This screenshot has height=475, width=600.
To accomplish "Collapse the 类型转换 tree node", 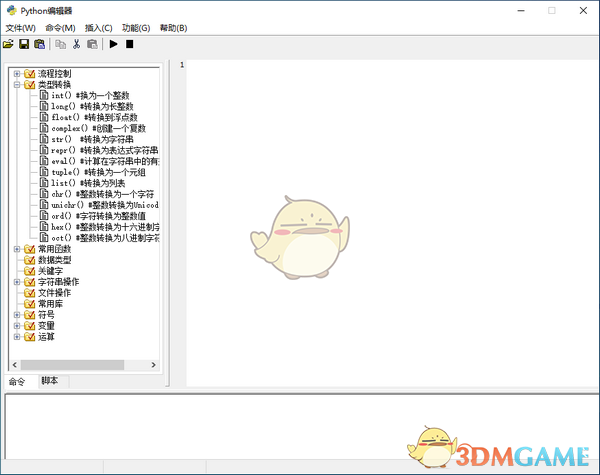I will (17, 85).
